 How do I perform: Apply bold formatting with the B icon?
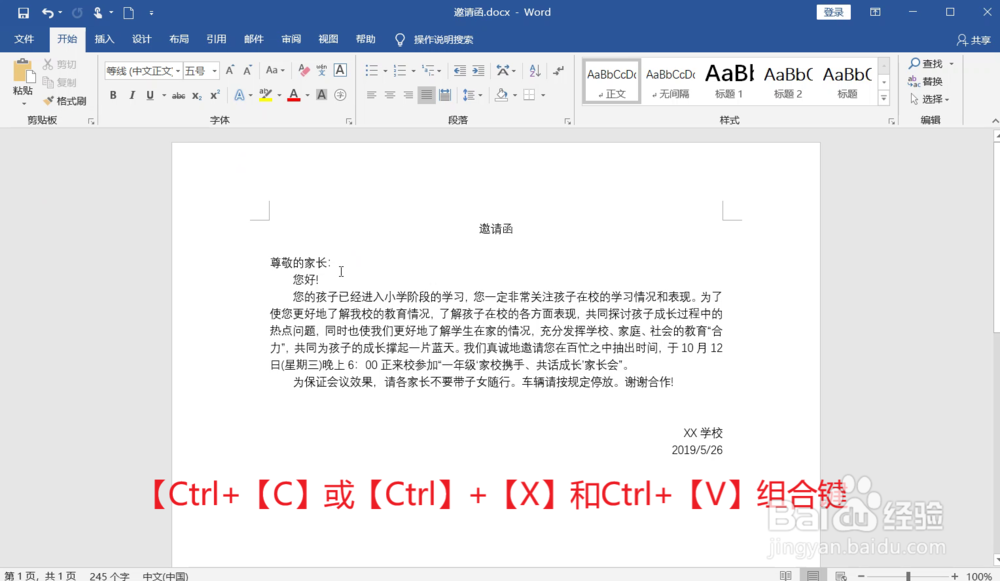coord(113,95)
